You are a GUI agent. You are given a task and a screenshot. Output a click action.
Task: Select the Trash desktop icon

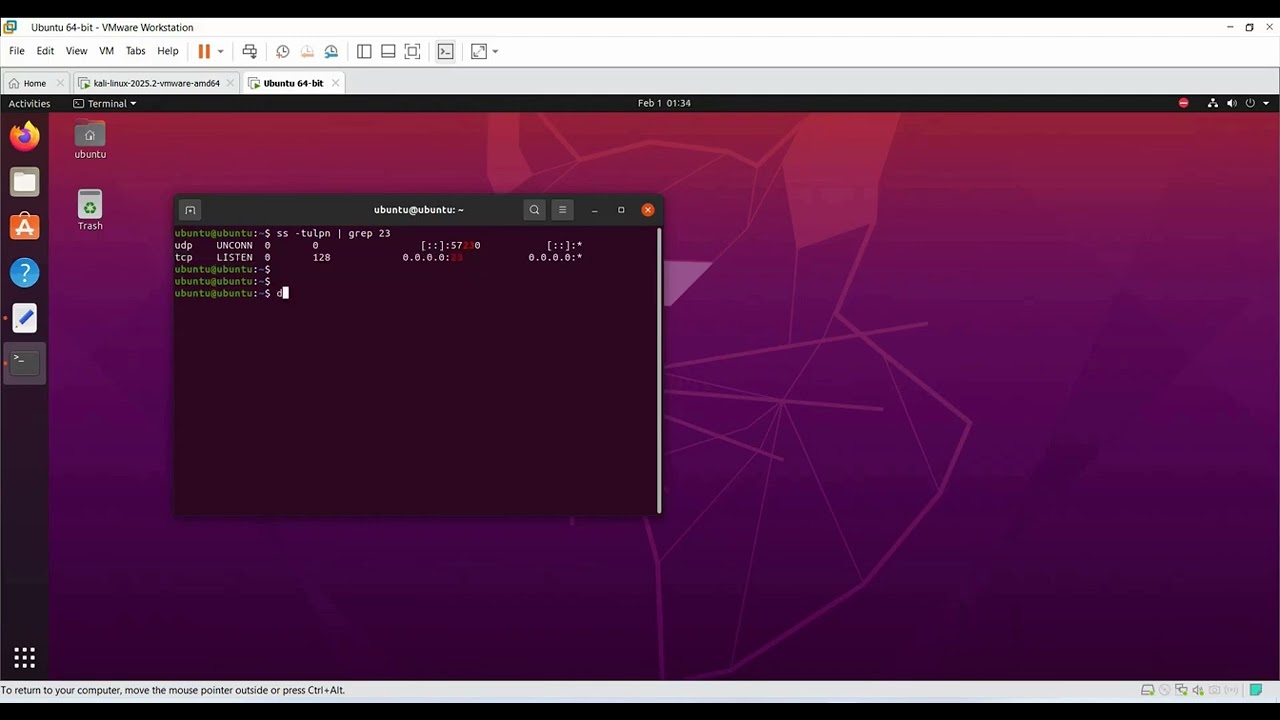coord(90,210)
